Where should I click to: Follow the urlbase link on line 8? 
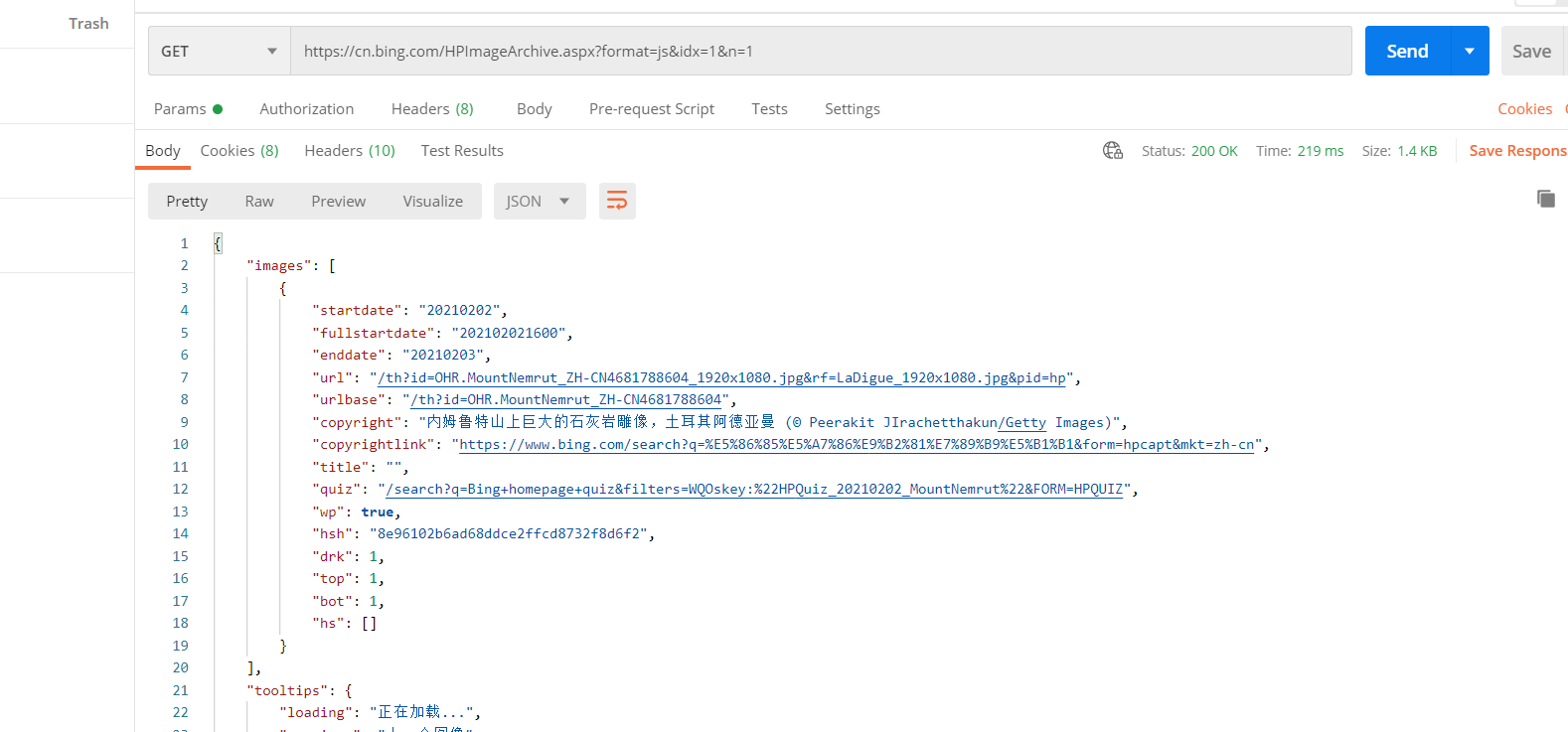[566, 400]
